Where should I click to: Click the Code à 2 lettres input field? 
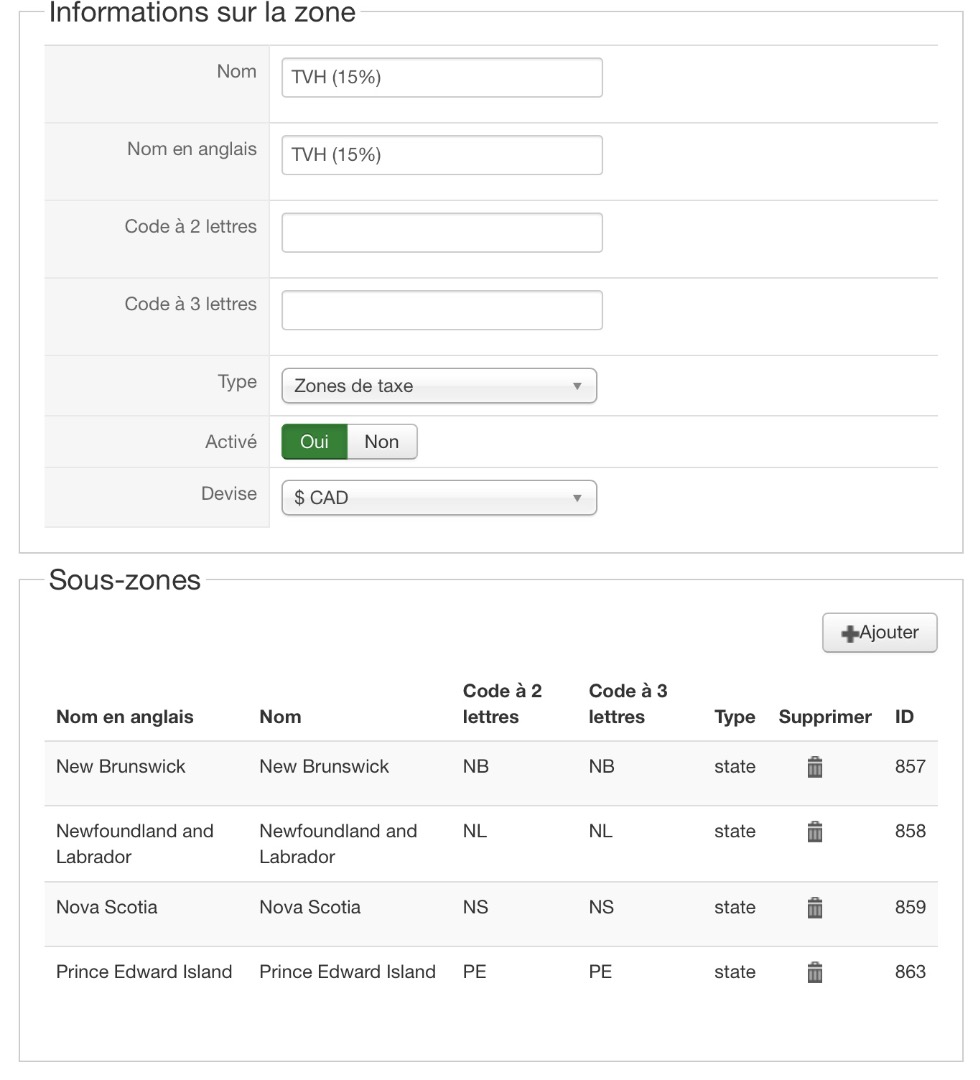point(442,232)
